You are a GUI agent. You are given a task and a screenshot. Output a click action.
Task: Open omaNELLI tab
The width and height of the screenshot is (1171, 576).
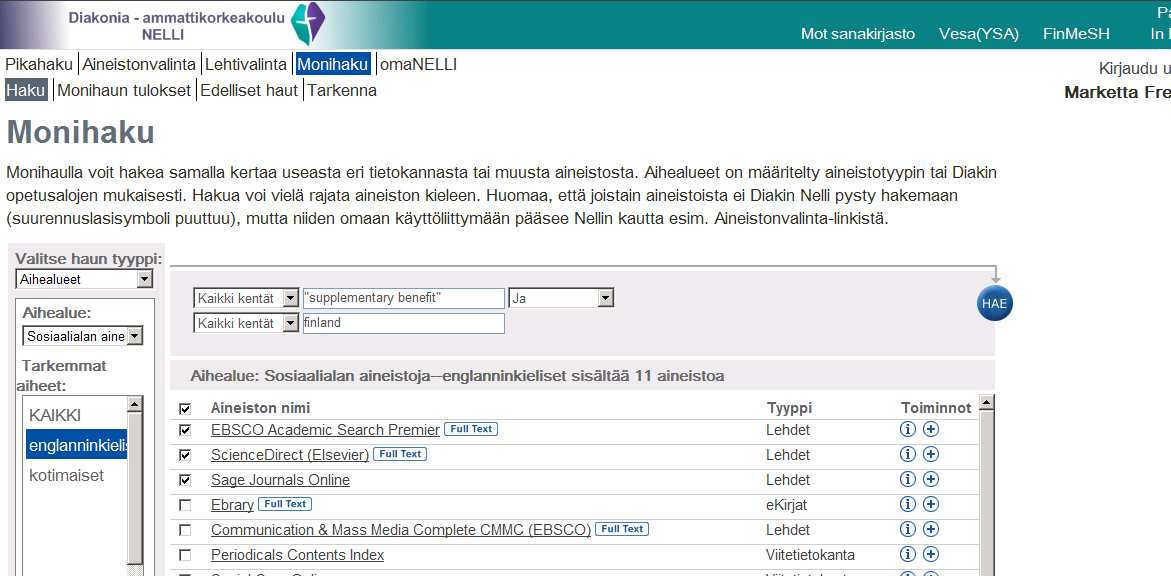(418, 65)
